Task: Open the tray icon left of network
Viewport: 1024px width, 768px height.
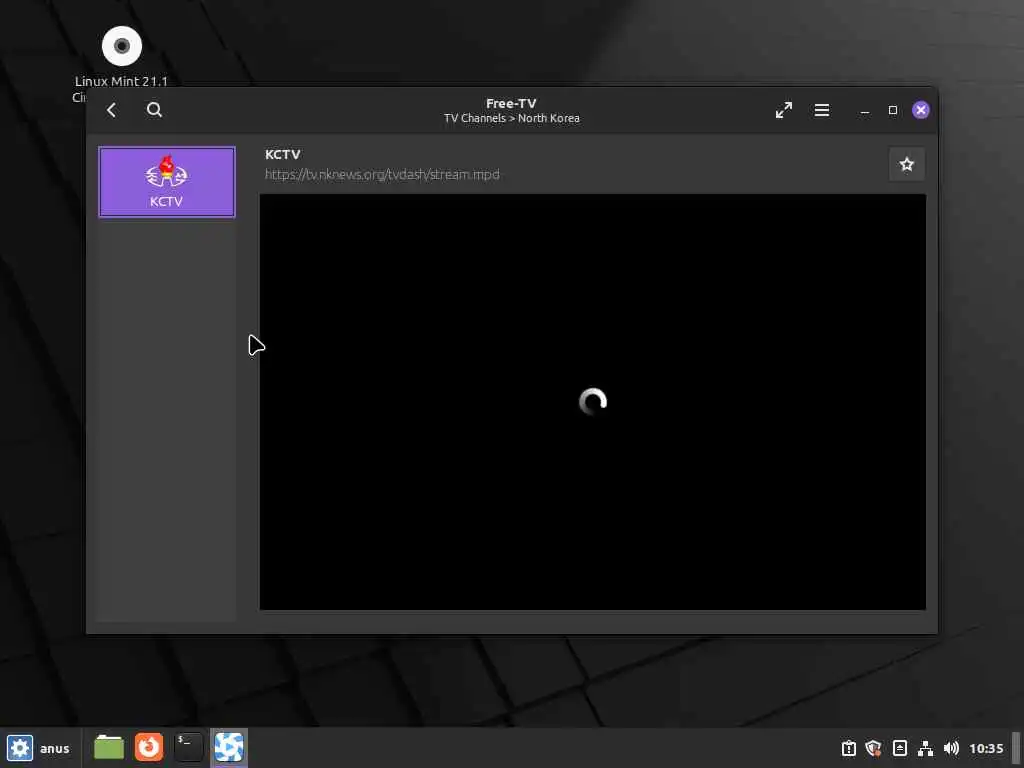Action: (899, 748)
